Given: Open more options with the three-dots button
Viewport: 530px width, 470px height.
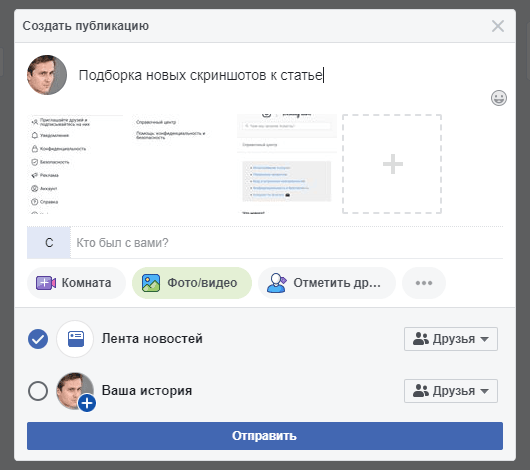Looking at the screenshot, I should 424,283.
